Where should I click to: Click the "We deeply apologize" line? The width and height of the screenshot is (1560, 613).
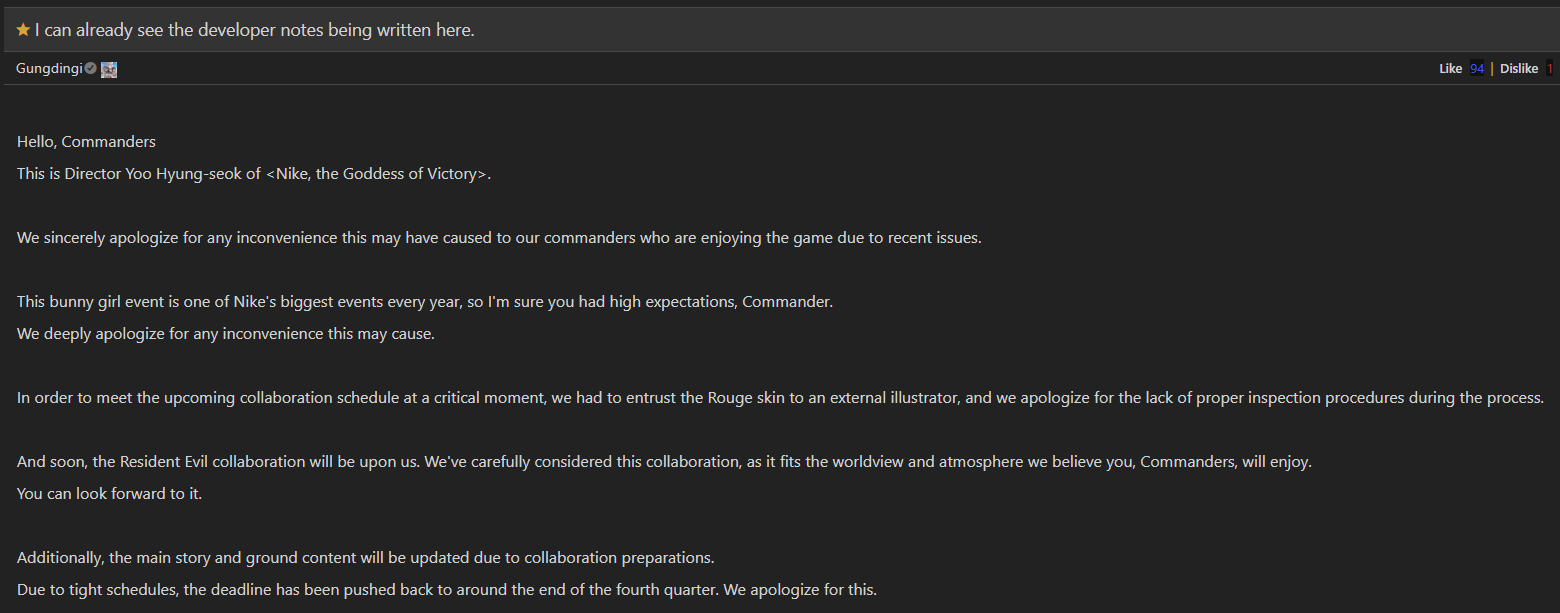tap(225, 333)
